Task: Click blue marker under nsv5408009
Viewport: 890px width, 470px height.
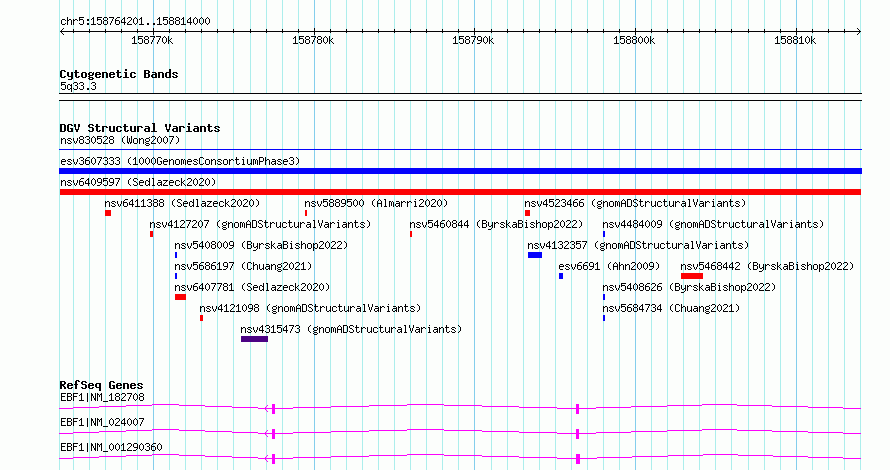Action: pos(176,255)
